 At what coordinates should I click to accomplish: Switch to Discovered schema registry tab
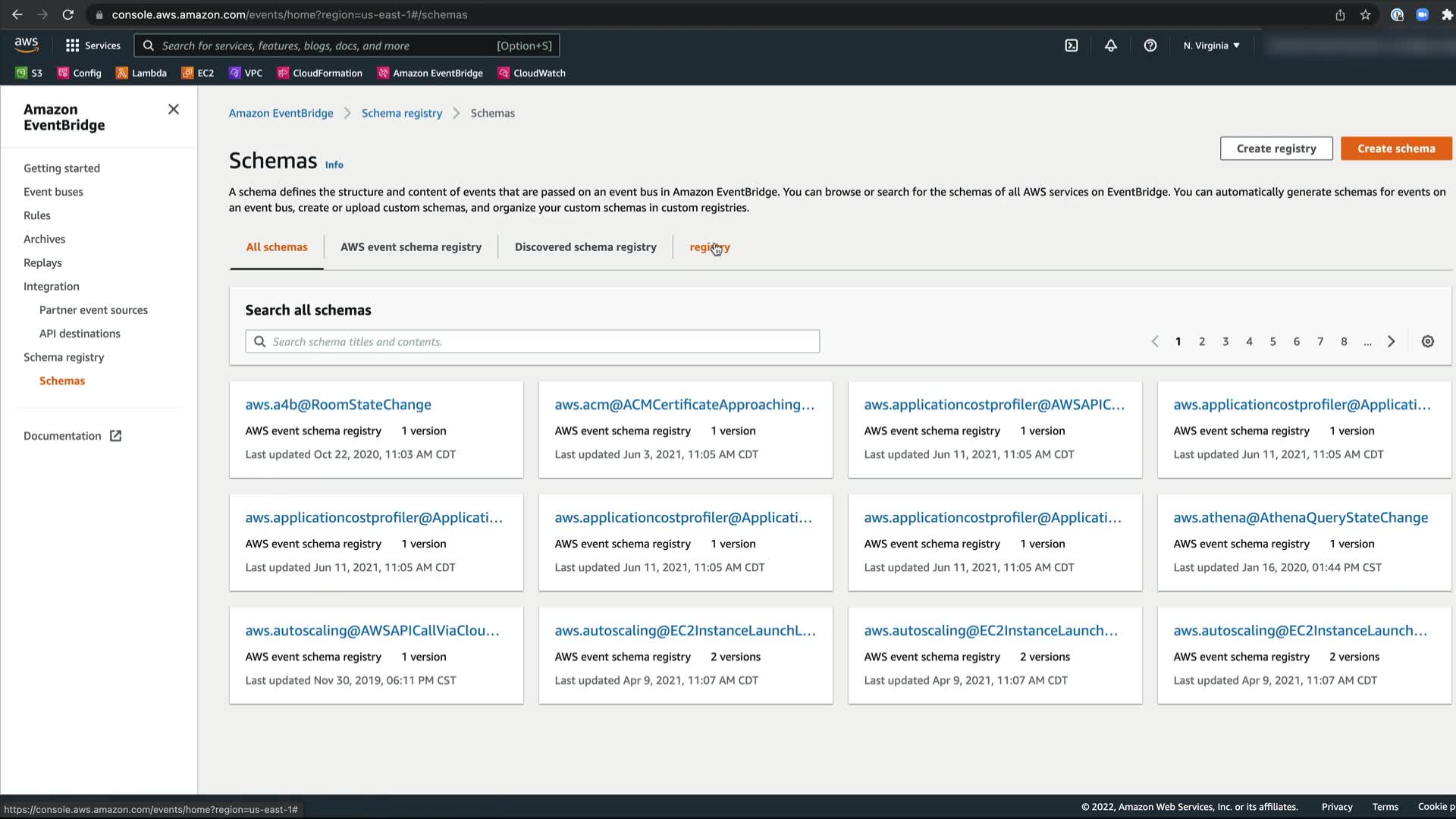point(585,247)
